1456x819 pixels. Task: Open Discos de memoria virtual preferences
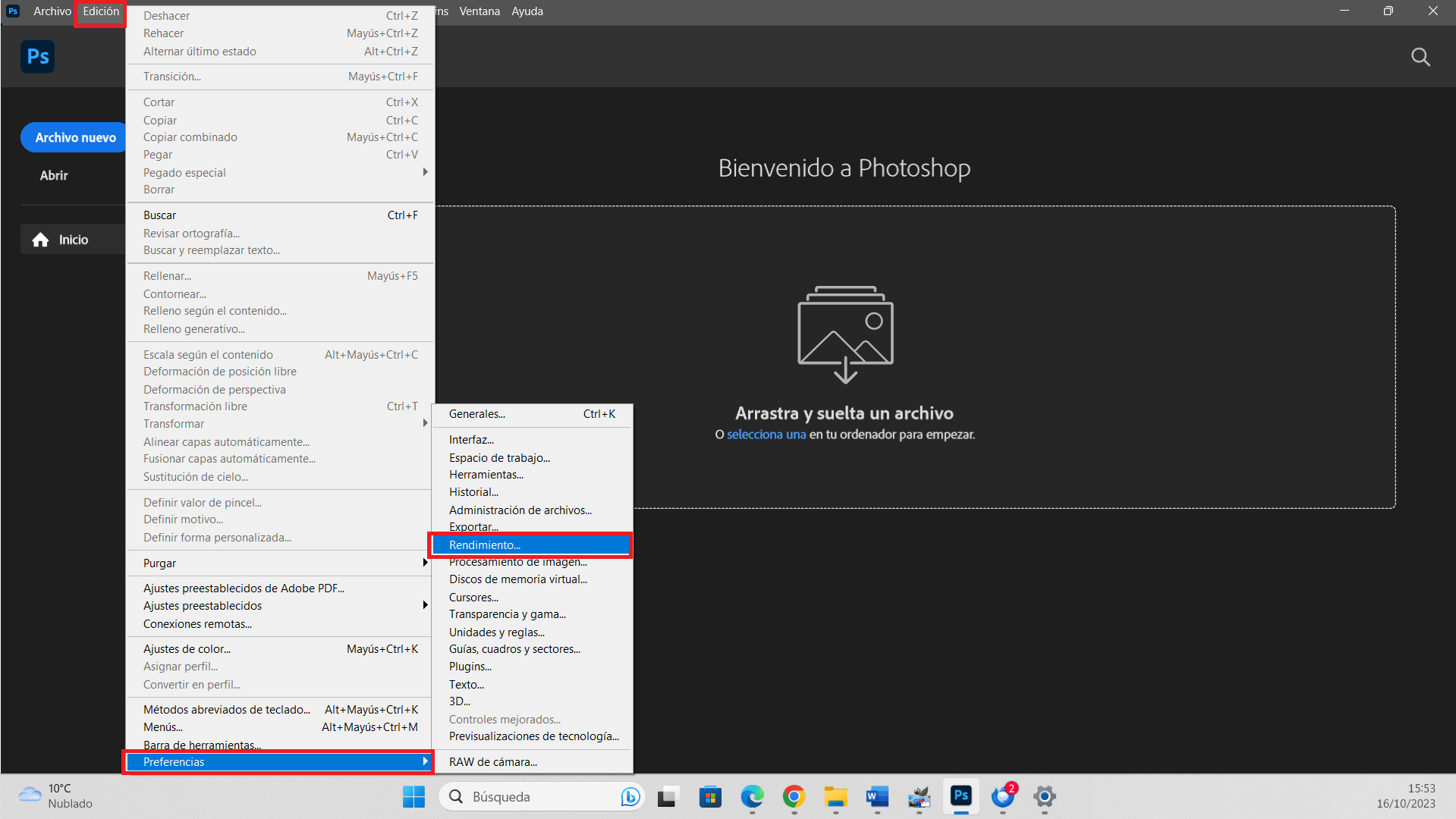click(x=531, y=579)
